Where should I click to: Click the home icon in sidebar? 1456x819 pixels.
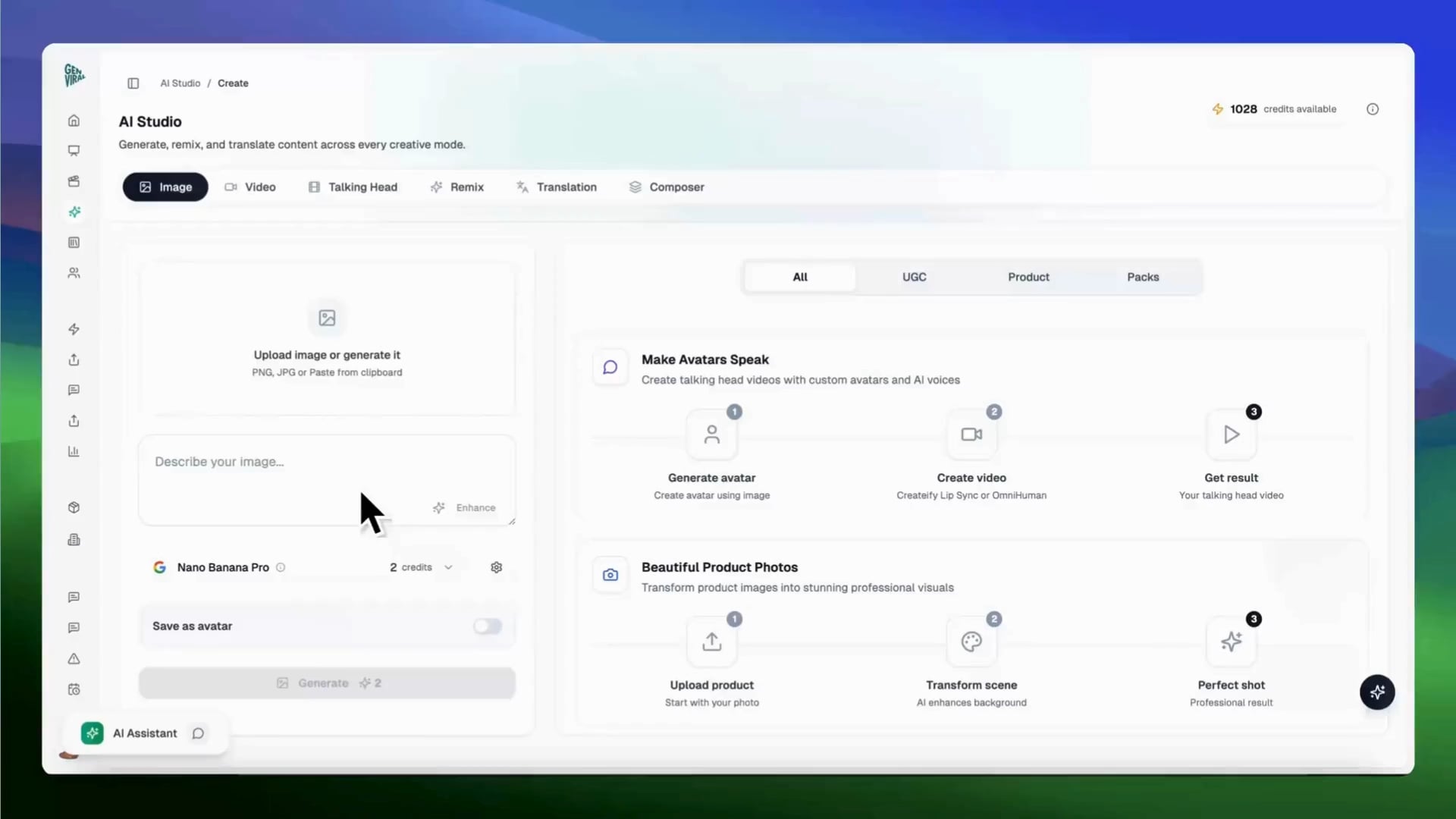click(74, 121)
